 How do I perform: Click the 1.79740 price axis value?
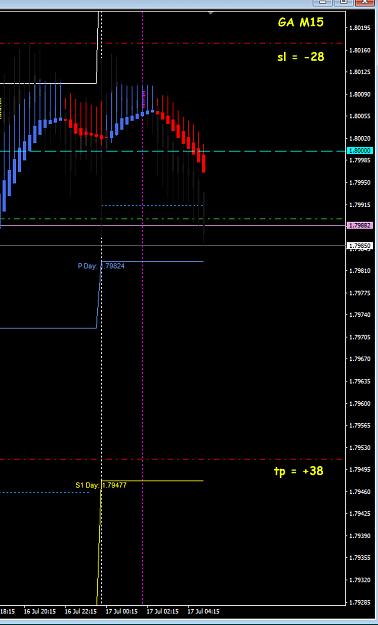click(x=360, y=315)
